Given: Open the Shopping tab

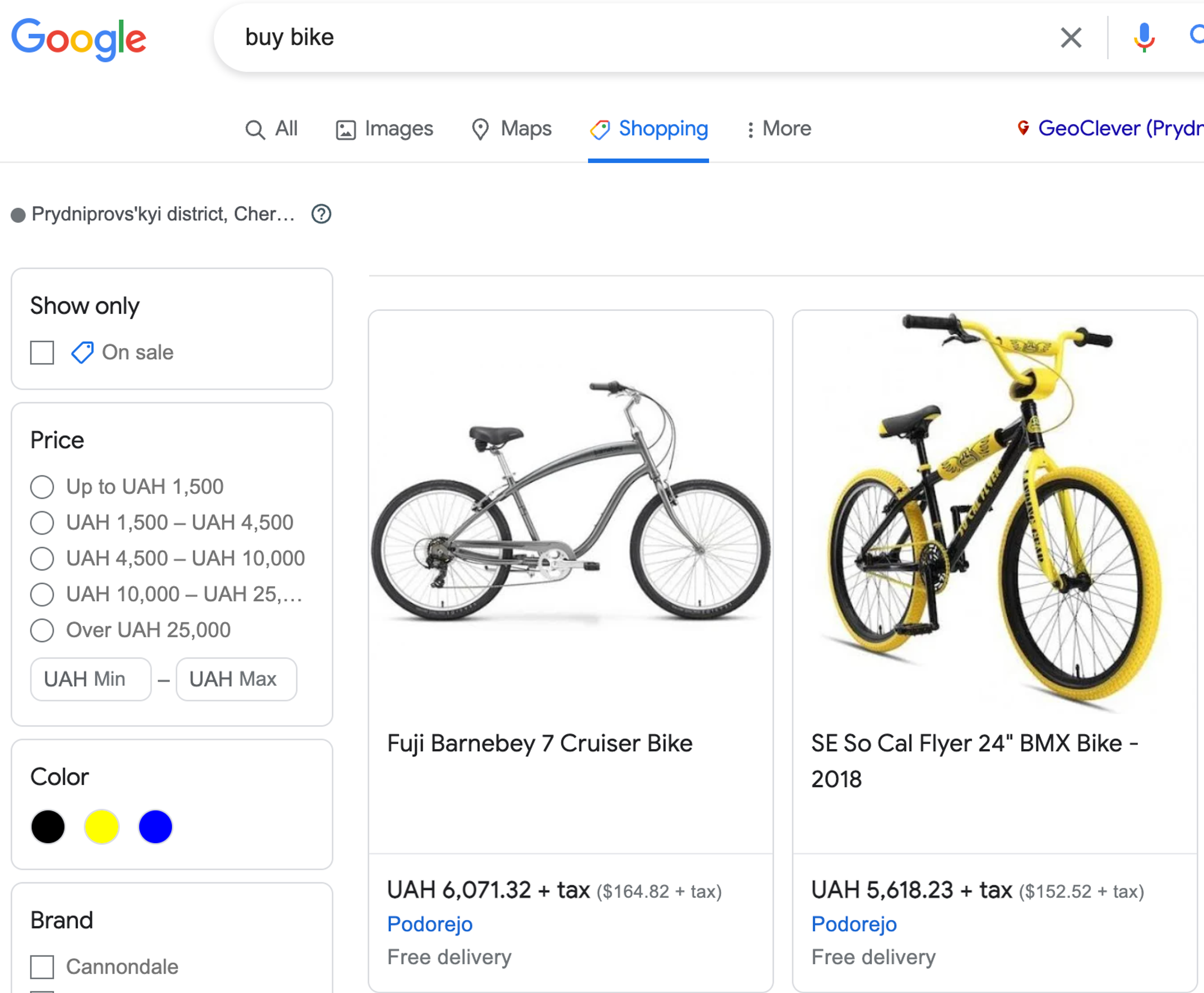Looking at the screenshot, I should (649, 129).
